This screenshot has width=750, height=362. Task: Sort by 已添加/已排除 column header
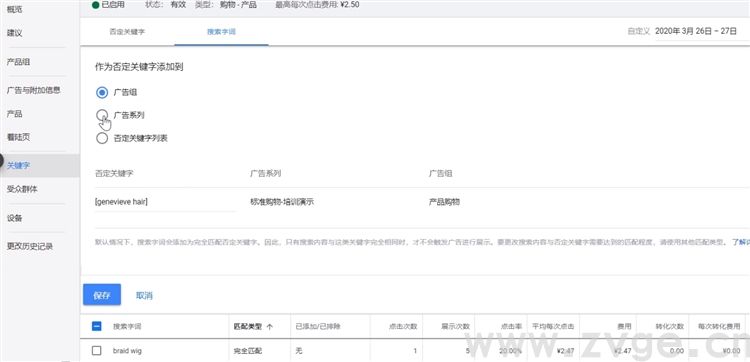click(318, 327)
